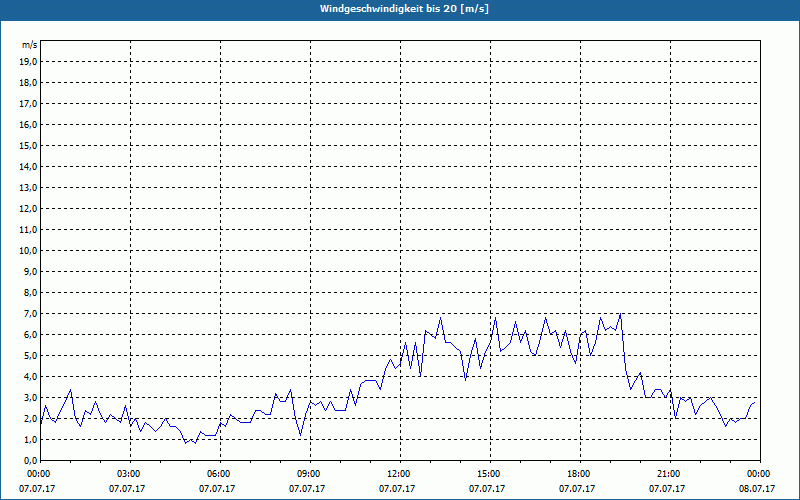800x500 pixels.
Task: Click the 8,0 wind speed label
Action: (x=30, y=292)
